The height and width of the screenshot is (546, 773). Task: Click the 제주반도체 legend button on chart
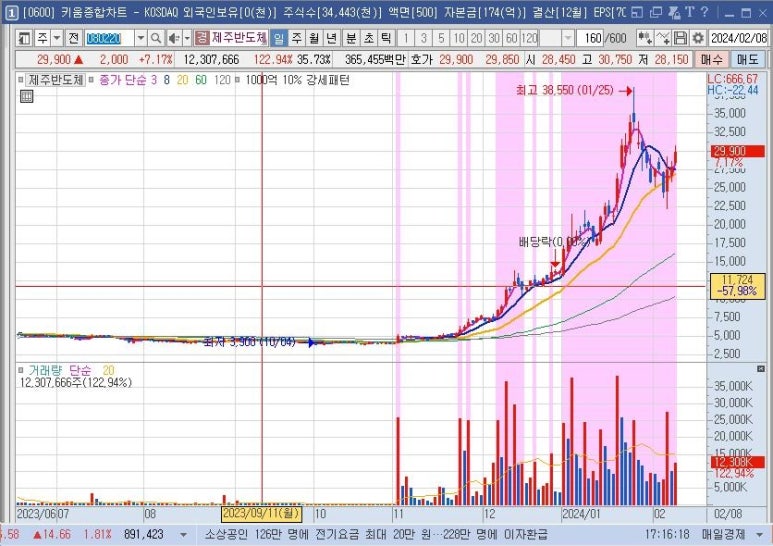pyautogui.click(x=55, y=80)
